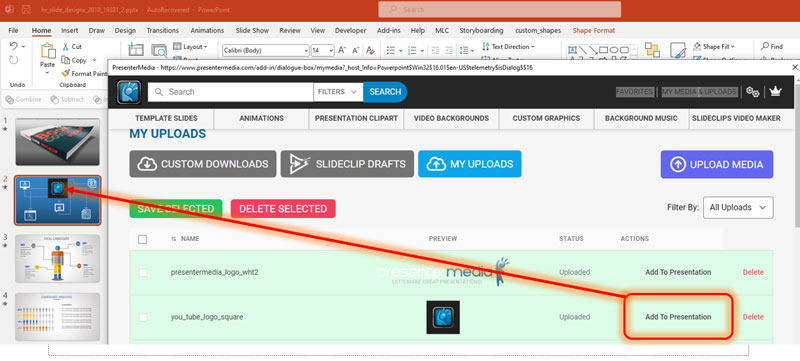Select slide 3 thumbnail in slide panel
800x361 pixels.
pos(58,259)
